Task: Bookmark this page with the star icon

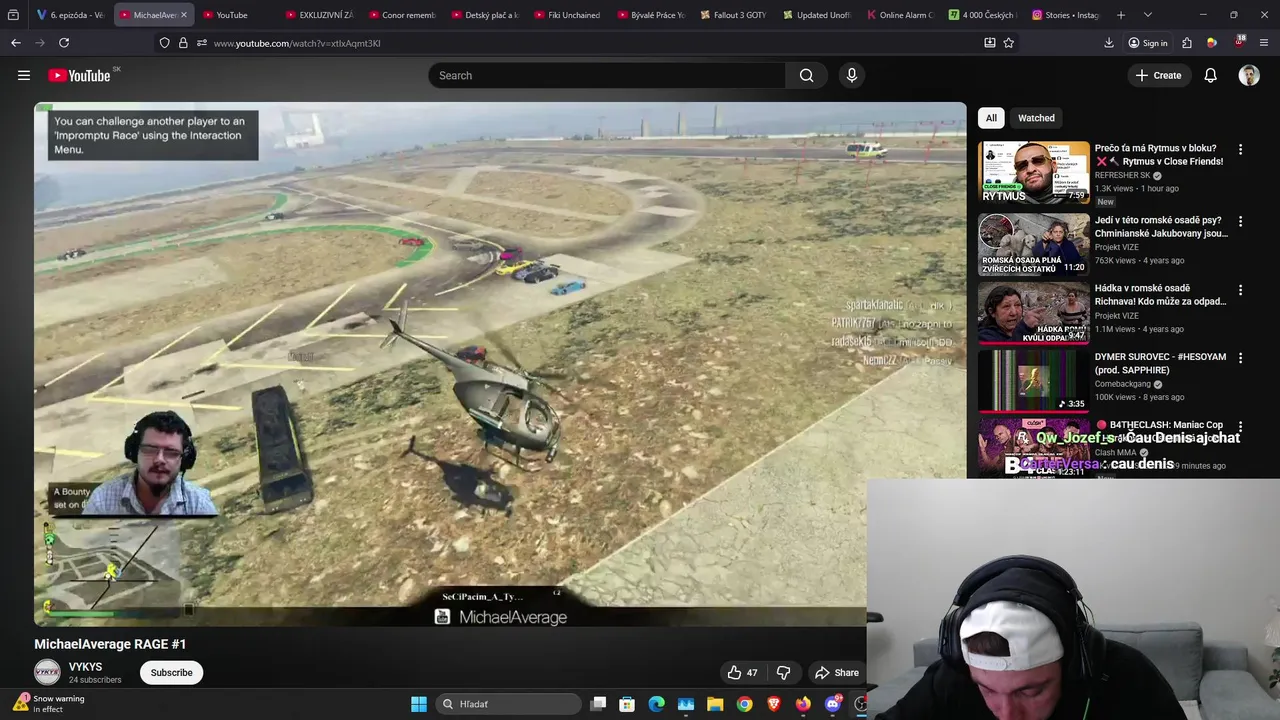Action: point(1009,43)
